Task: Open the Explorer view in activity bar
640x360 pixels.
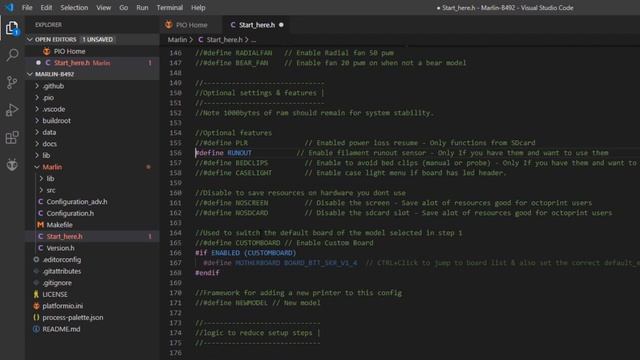Action: (x=12, y=28)
